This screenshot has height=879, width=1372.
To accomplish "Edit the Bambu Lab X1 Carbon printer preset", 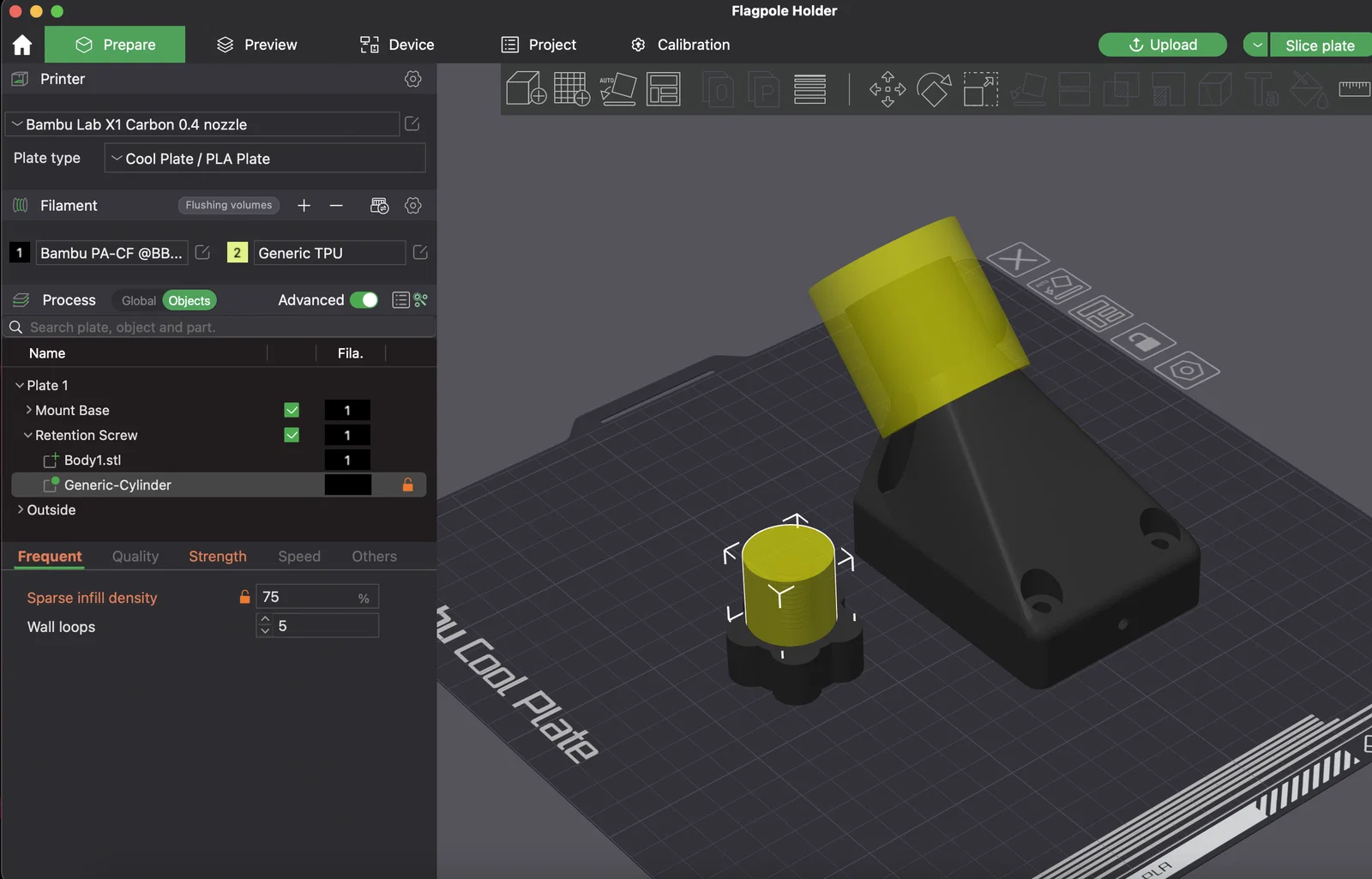I will (x=412, y=123).
